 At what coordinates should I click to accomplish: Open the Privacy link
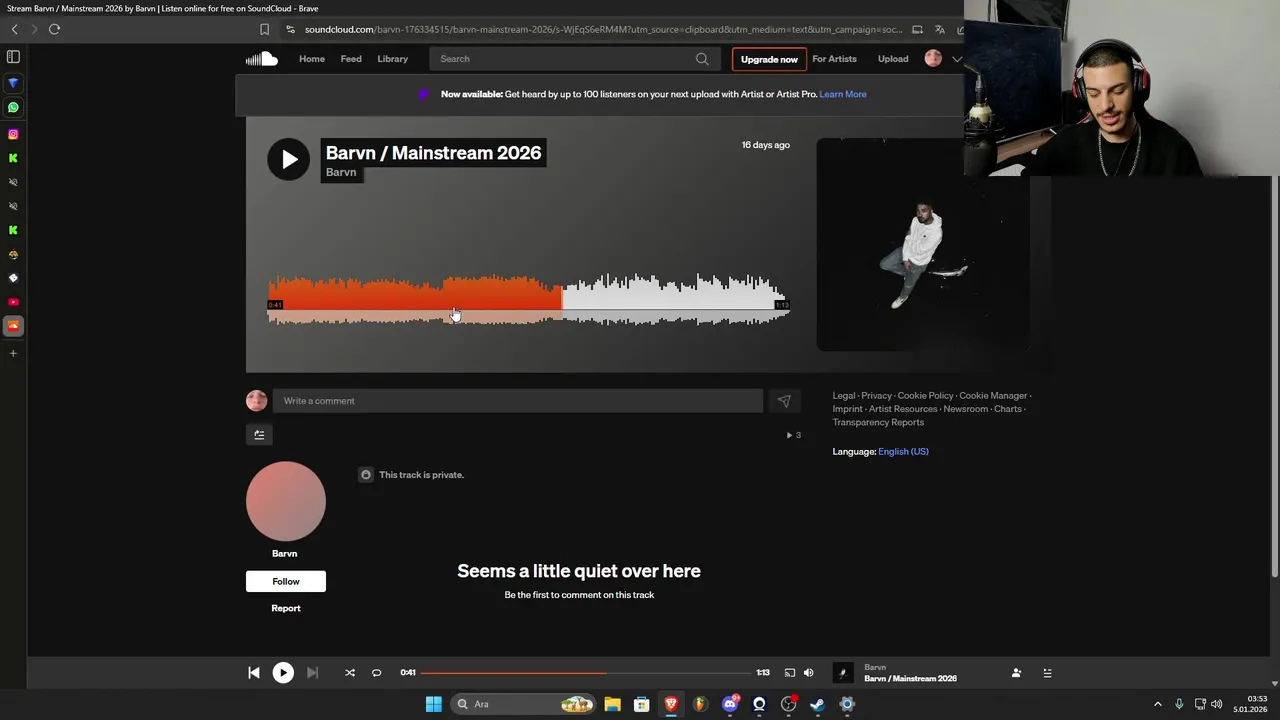click(876, 396)
